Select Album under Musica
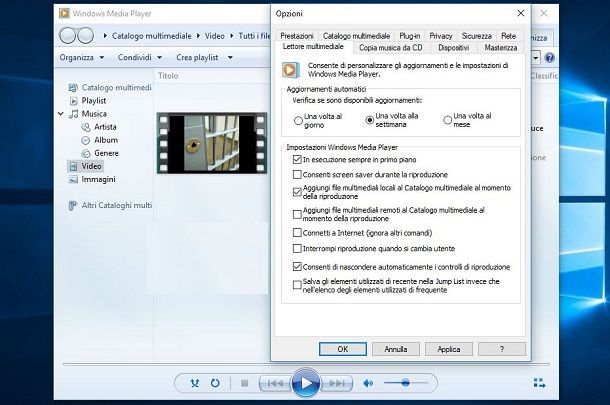 100,140
